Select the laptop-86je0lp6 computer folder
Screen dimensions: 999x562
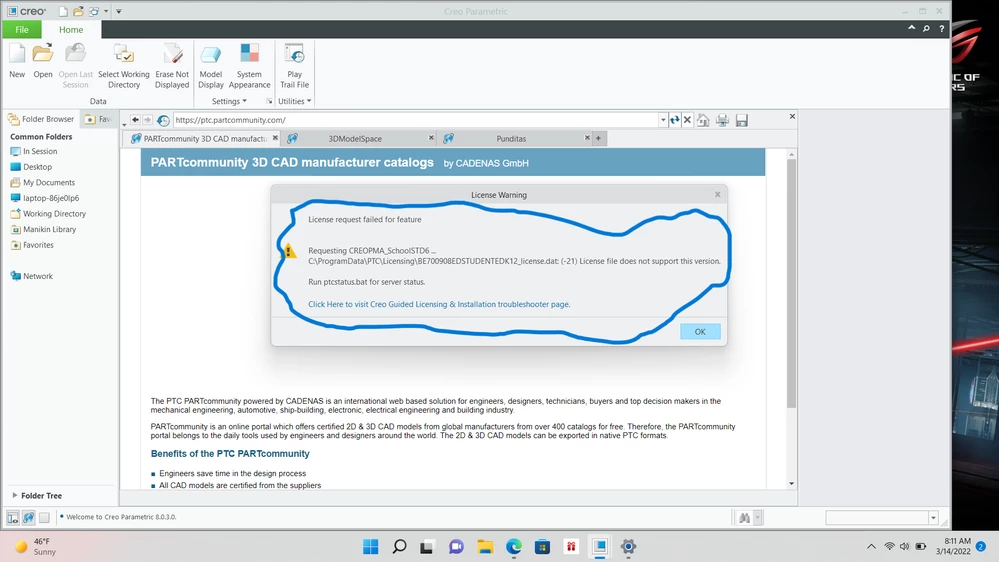click(x=45, y=198)
